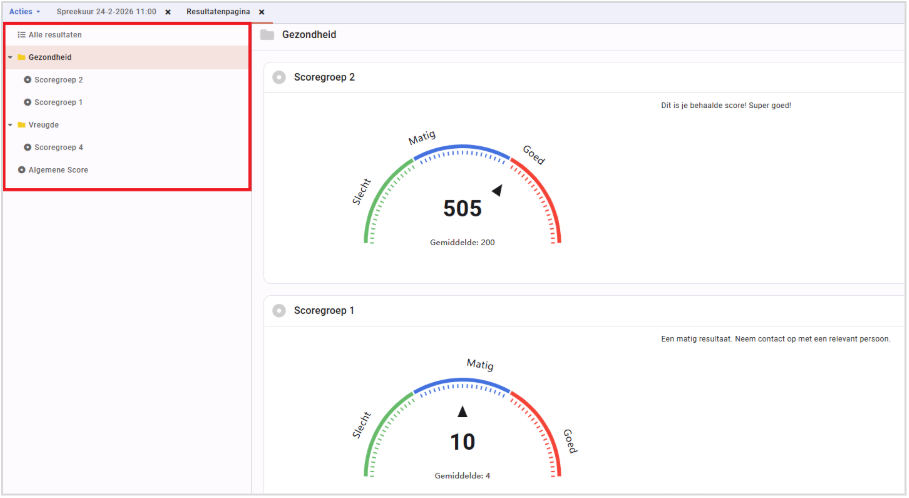Click the green Slecht arc of Scoregroep 1 gauge

coord(378,428)
